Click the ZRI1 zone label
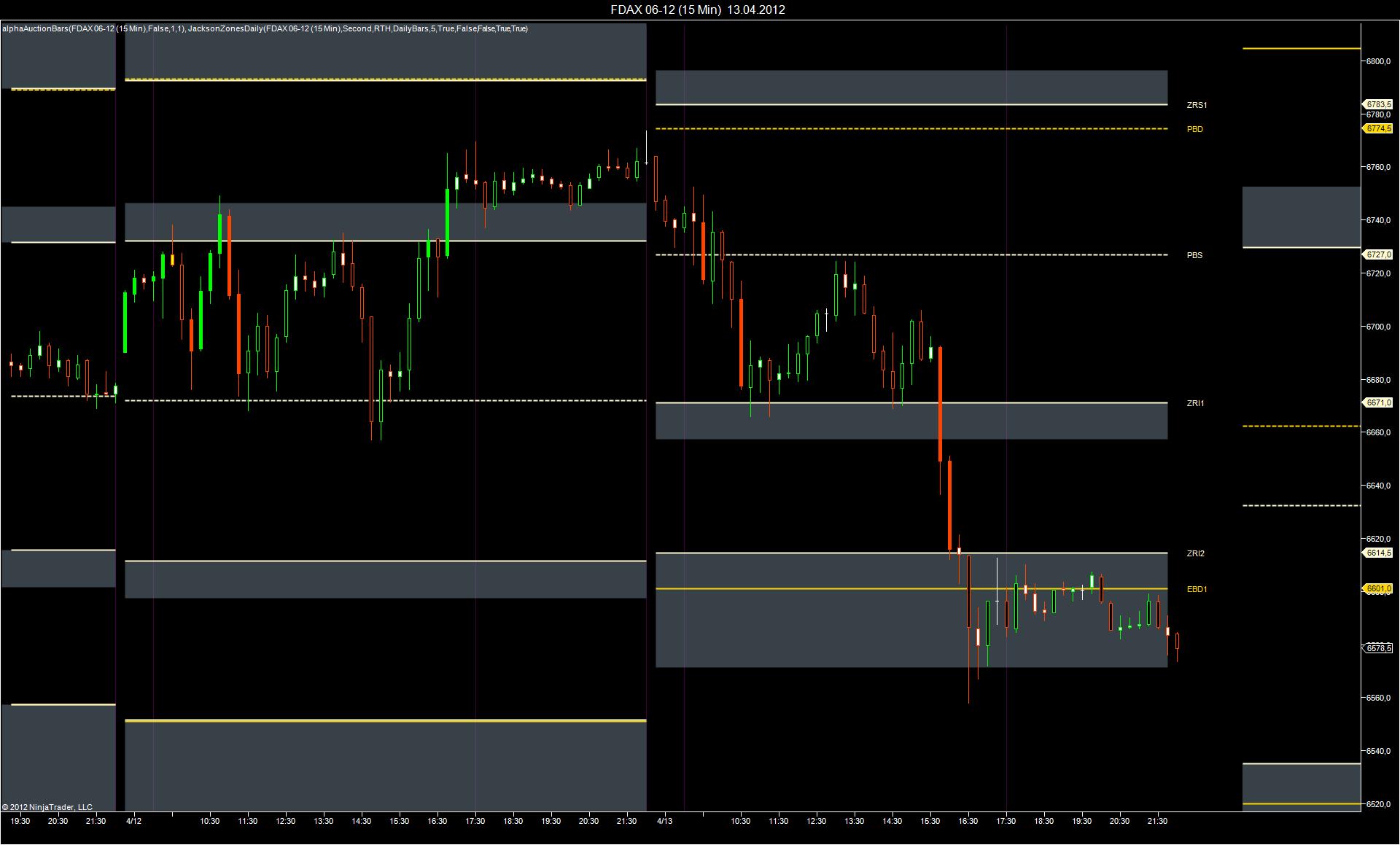Screen dimensions: 1400x845 [1195, 403]
